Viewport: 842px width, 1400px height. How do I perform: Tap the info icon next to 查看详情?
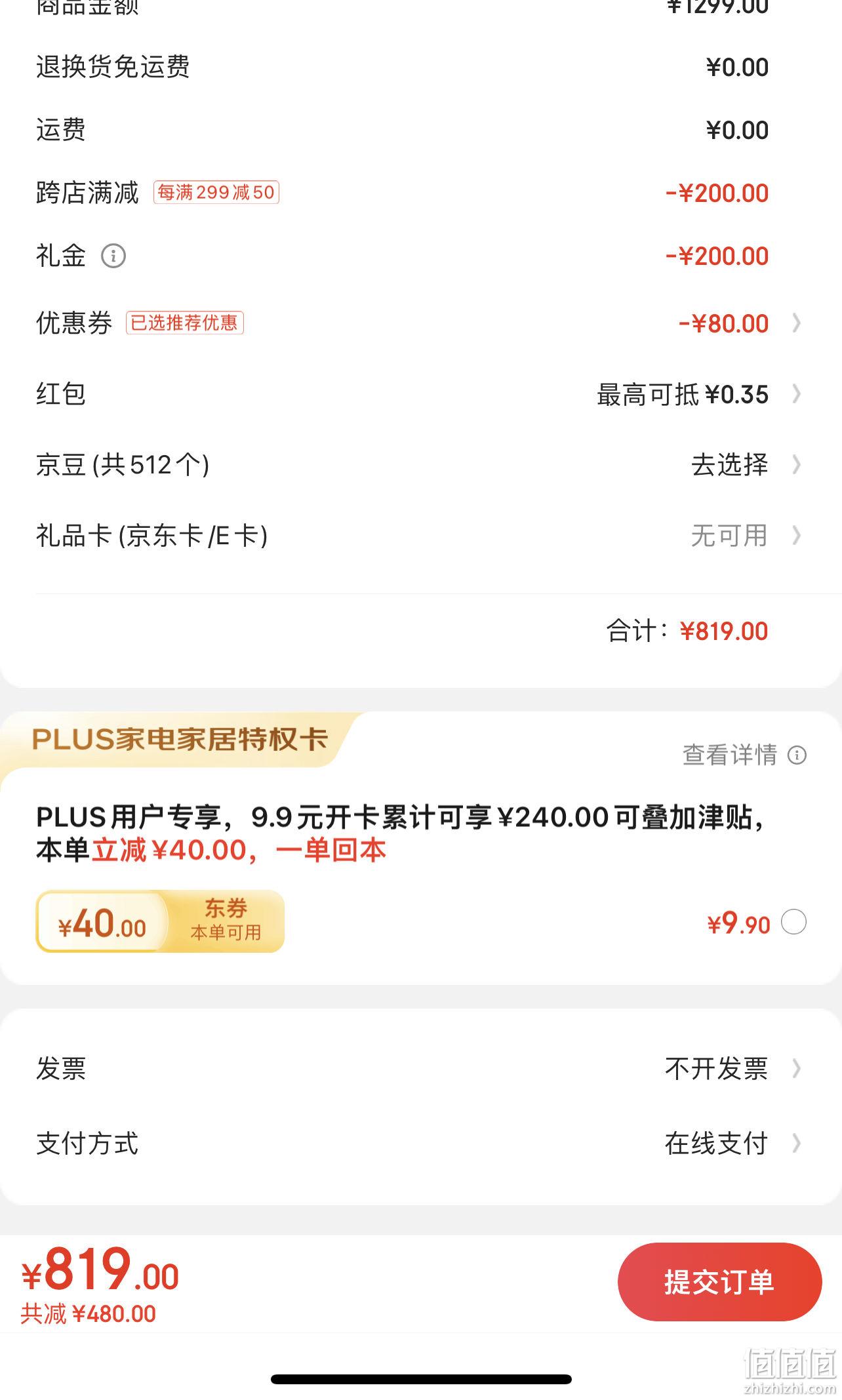coord(797,755)
